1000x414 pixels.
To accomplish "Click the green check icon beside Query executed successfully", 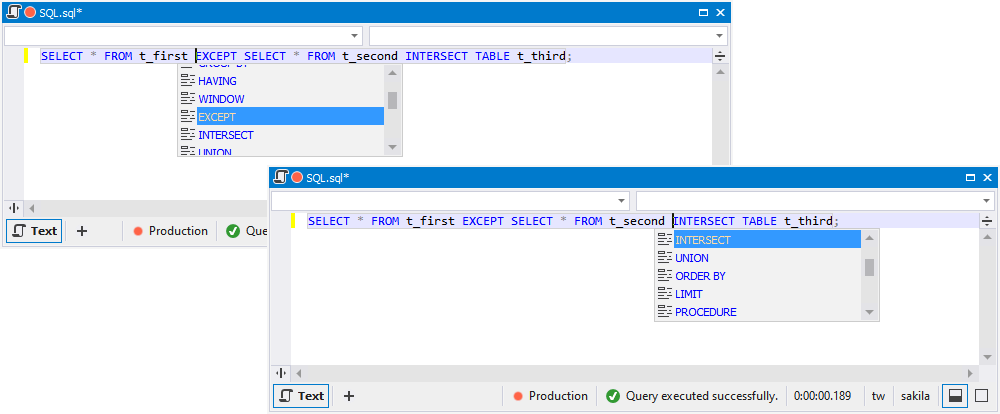I will (613, 396).
